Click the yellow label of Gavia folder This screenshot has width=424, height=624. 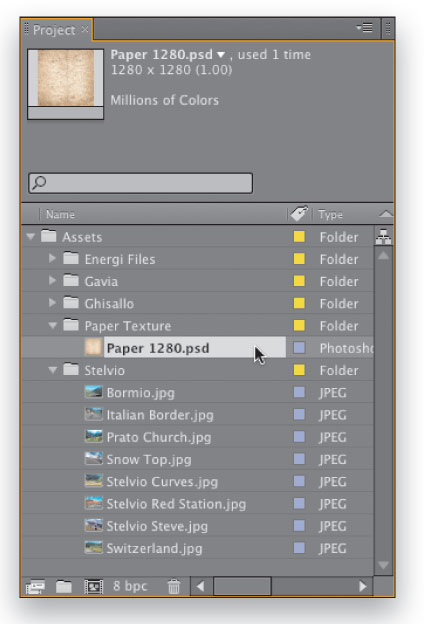pos(299,281)
